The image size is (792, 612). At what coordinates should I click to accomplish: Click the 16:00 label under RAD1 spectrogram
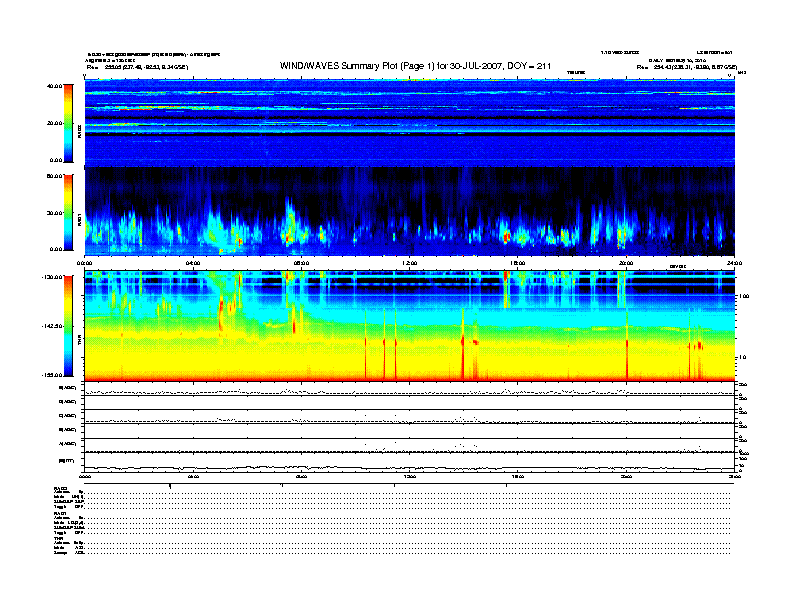pos(518,263)
